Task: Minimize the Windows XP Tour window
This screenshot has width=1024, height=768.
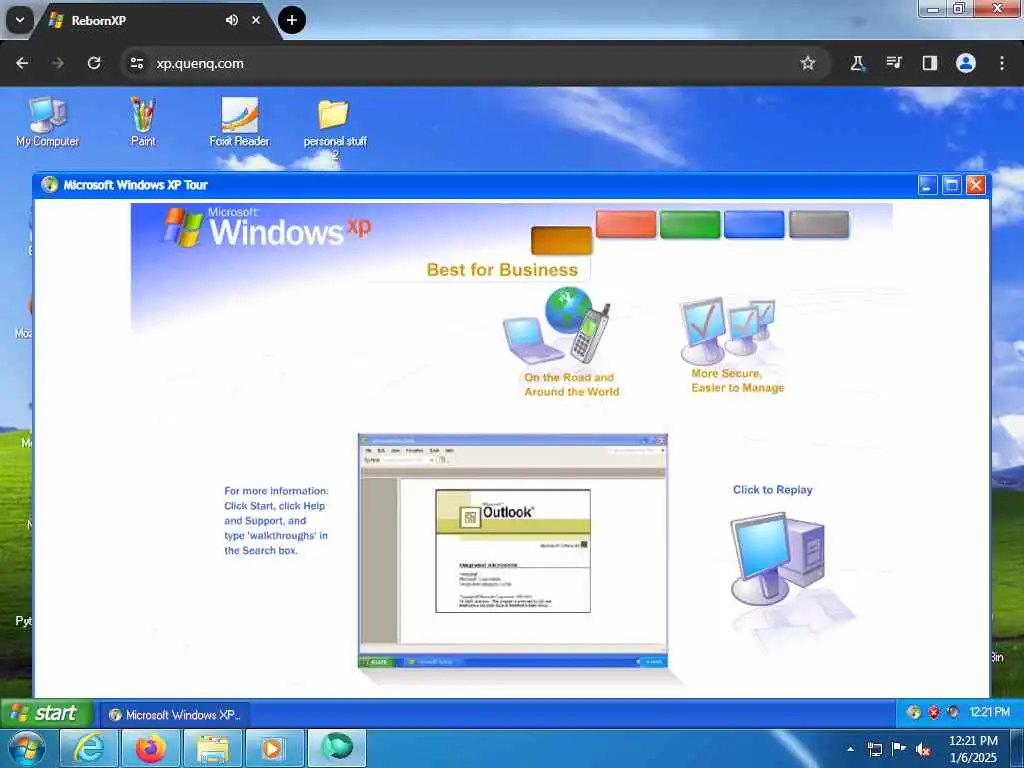Action: [x=927, y=185]
